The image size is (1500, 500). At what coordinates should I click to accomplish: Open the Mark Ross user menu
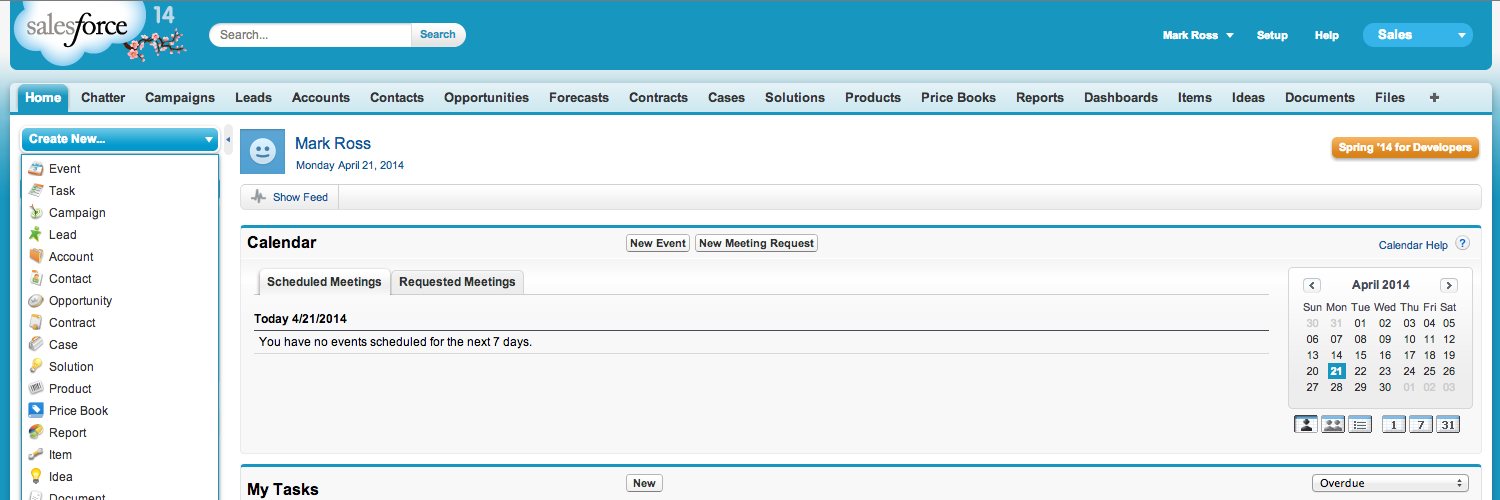pos(1198,35)
